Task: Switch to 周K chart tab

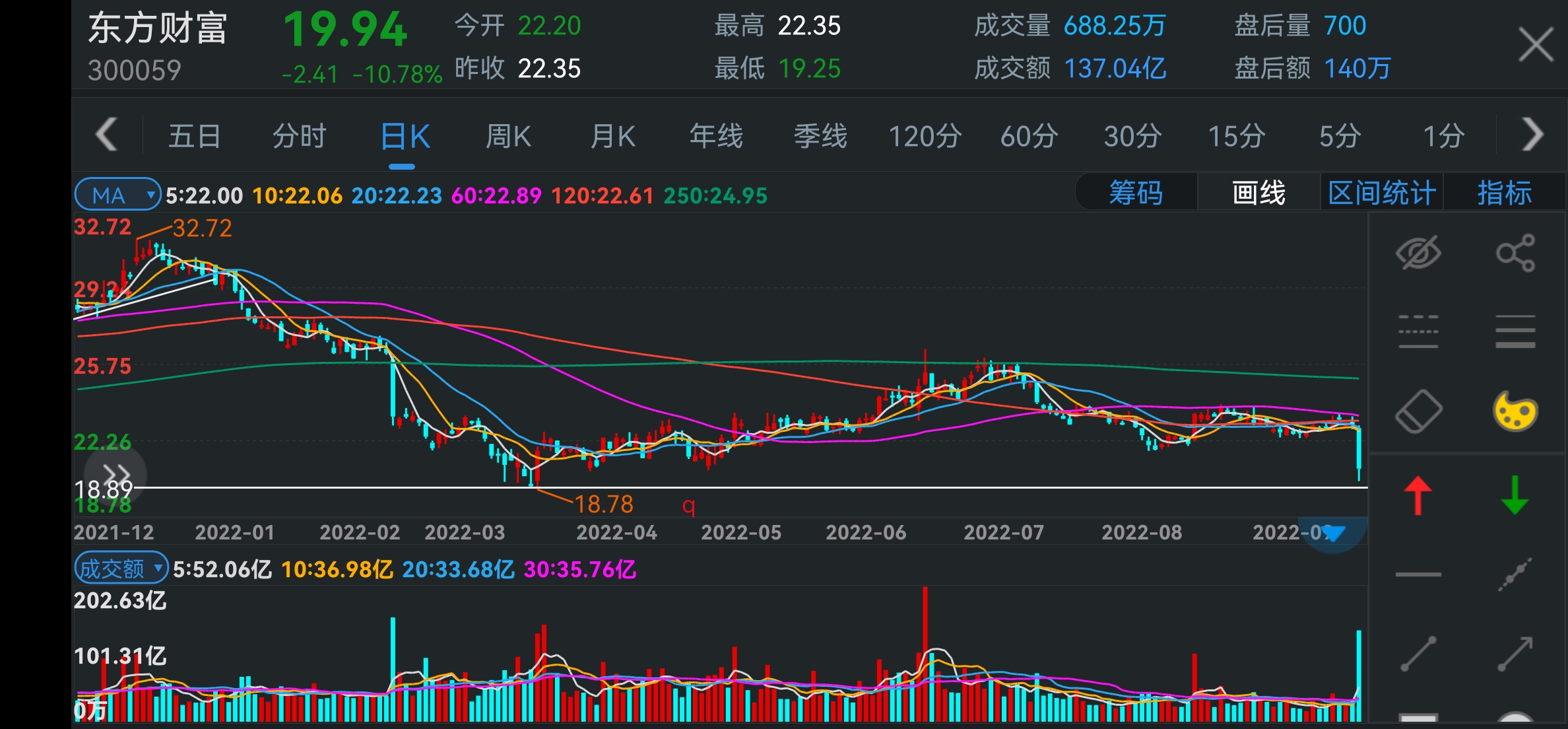Action: click(x=508, y=137)
